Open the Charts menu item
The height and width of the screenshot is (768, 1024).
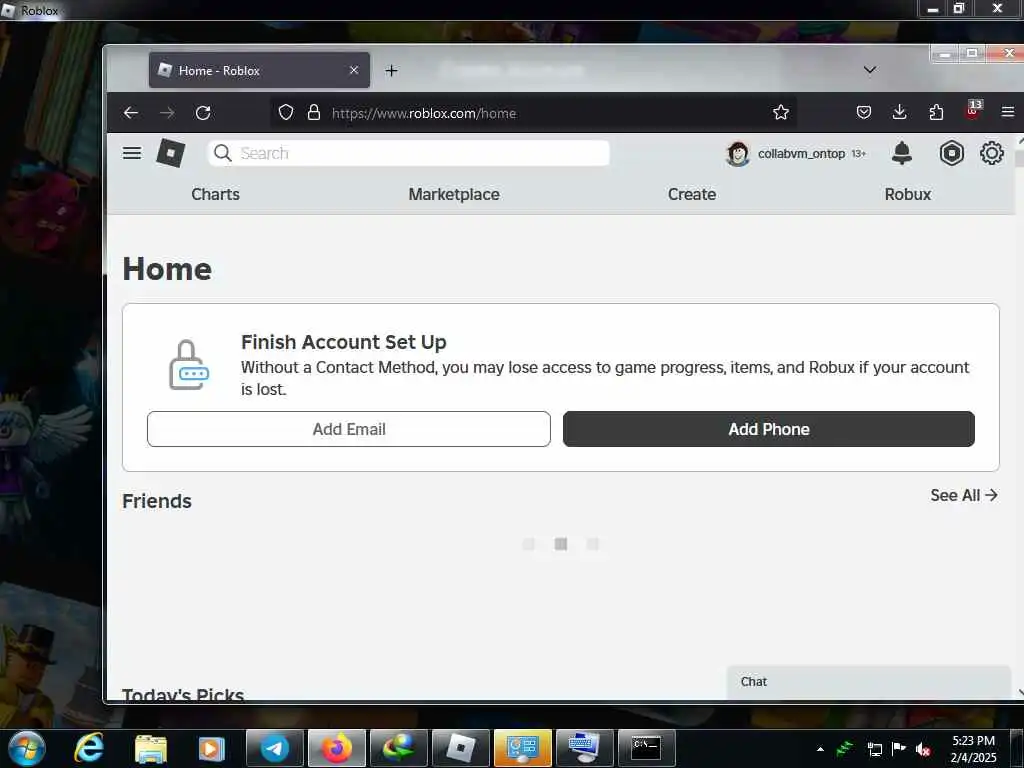[x=216, y=194]
